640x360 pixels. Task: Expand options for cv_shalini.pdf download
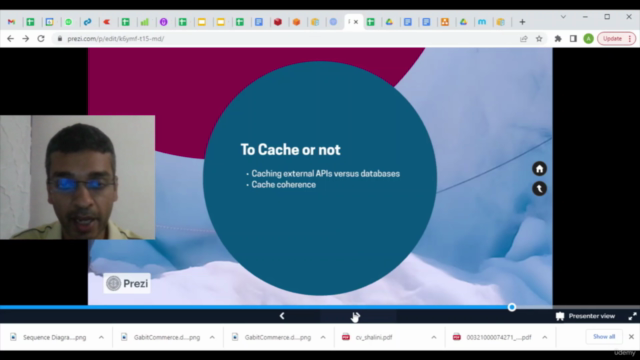click(x=433, y=337)
